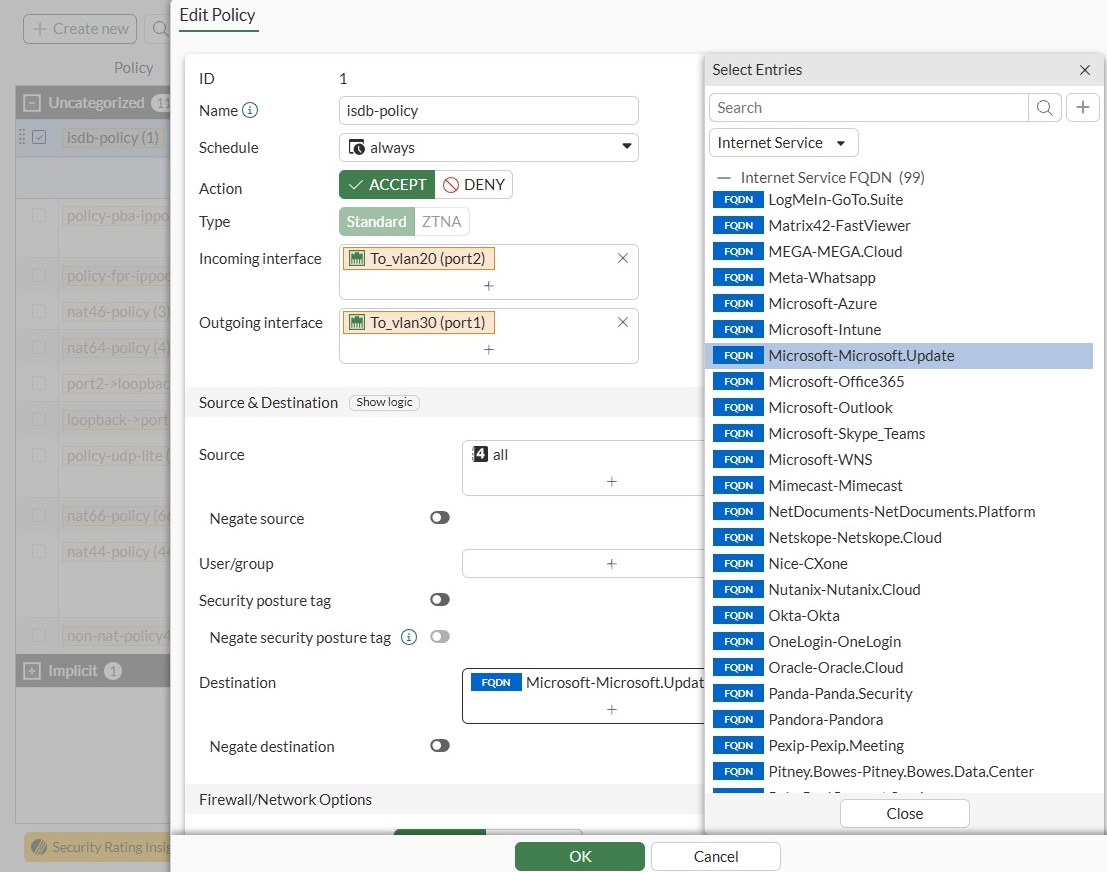The image size is (1107, 872).
Task: Toggle Negate source switch
Action: pyautogui.click(x=439, y=518)
